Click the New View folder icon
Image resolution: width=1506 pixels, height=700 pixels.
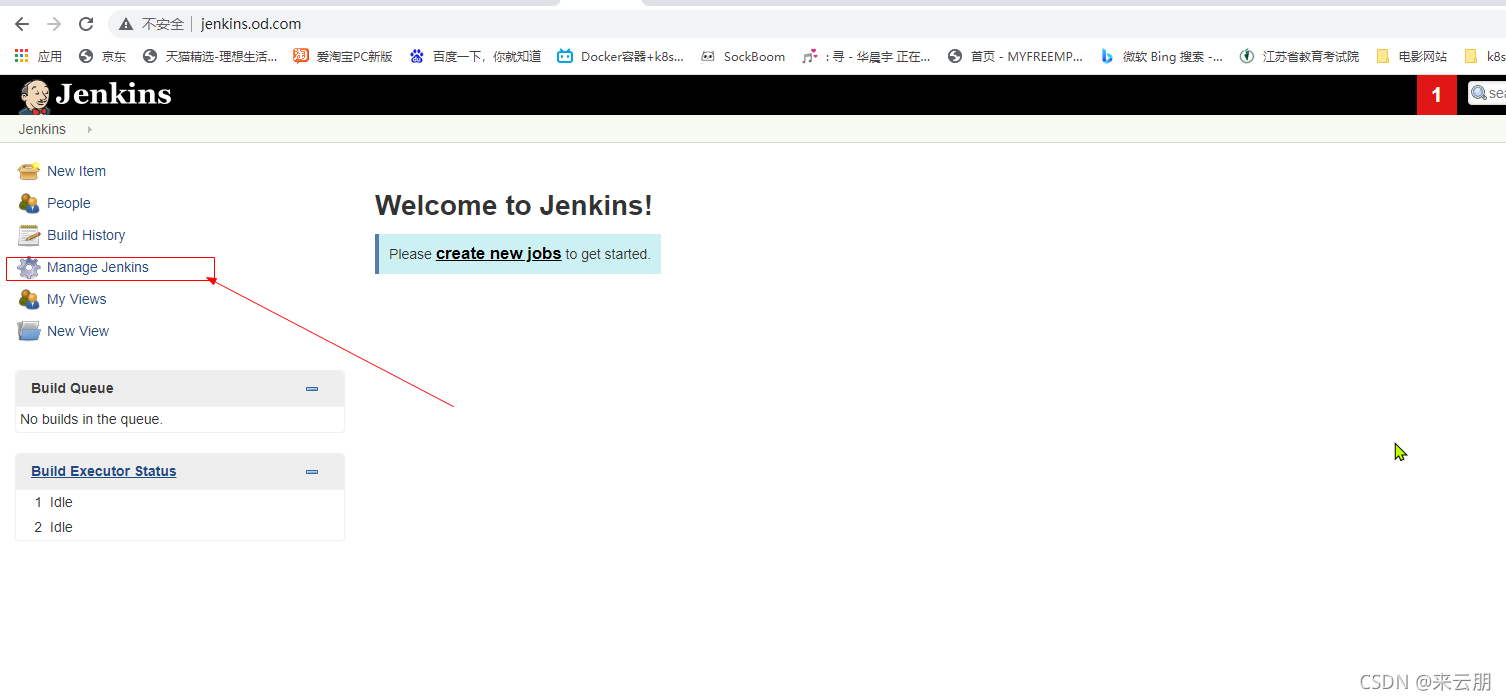[x=29, y=331]
